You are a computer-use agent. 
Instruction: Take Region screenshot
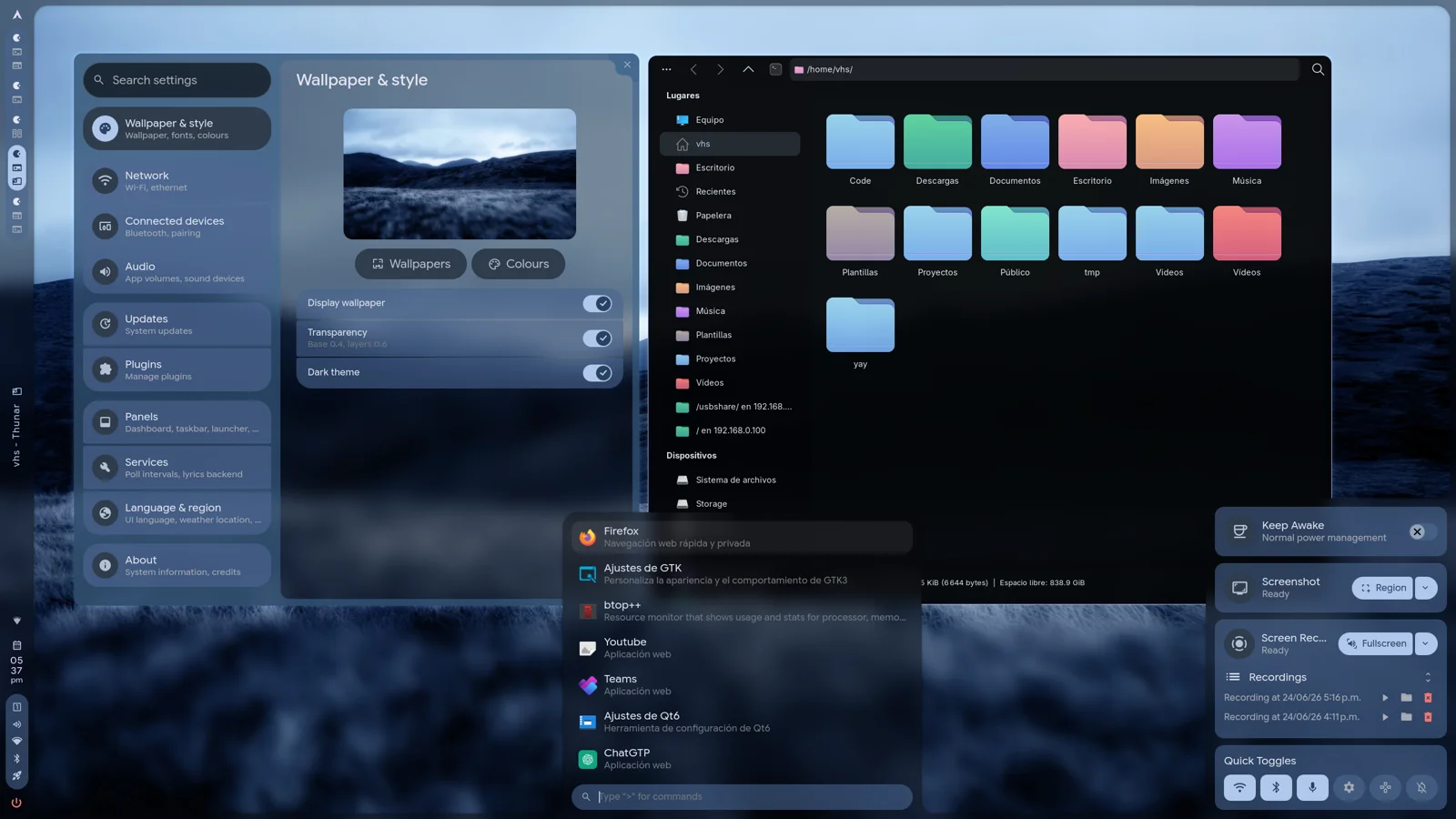coord(1382,588)
